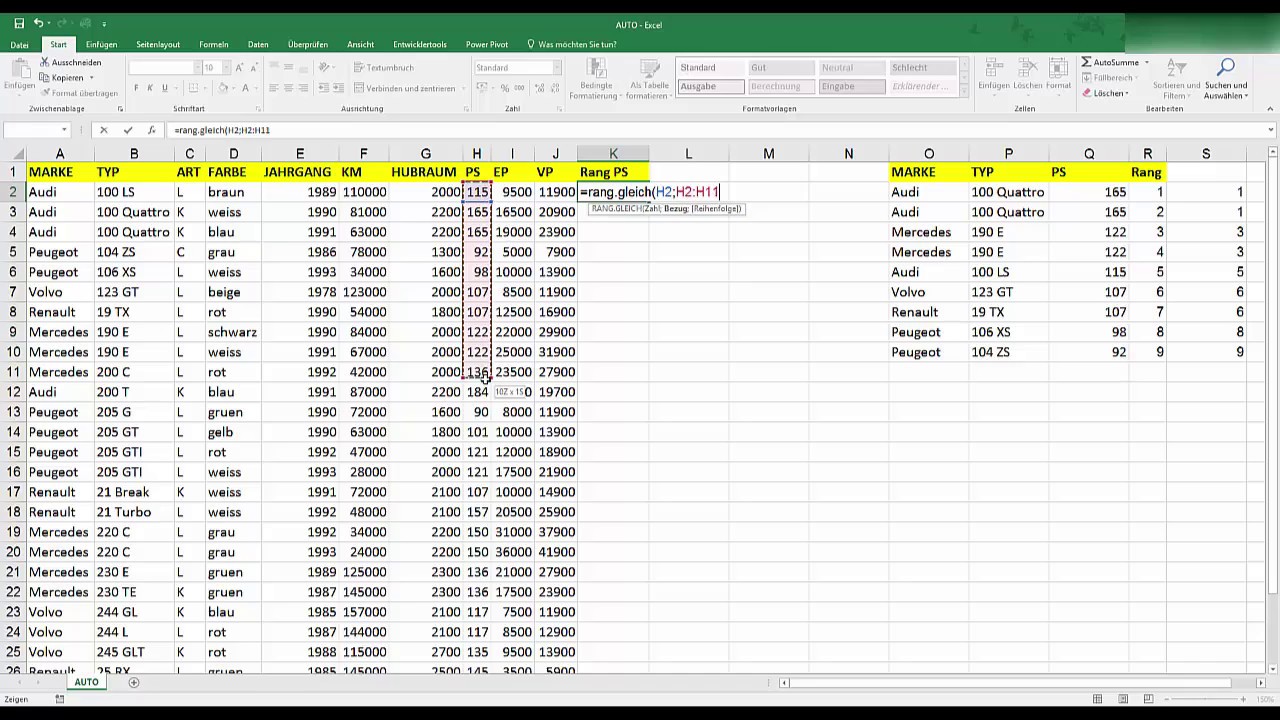Viewport: 1280px width, 720px height.
Task: Add a new sheet with the plus icon
Action: pyautogui.click(x=134, y=682)
